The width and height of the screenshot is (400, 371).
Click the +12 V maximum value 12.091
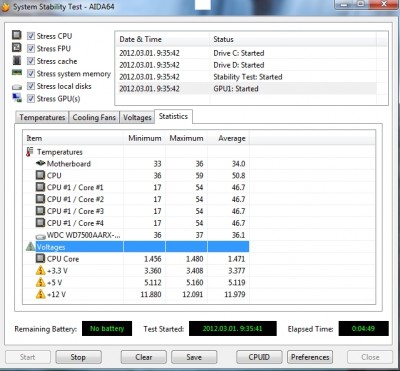click(192, 294)
